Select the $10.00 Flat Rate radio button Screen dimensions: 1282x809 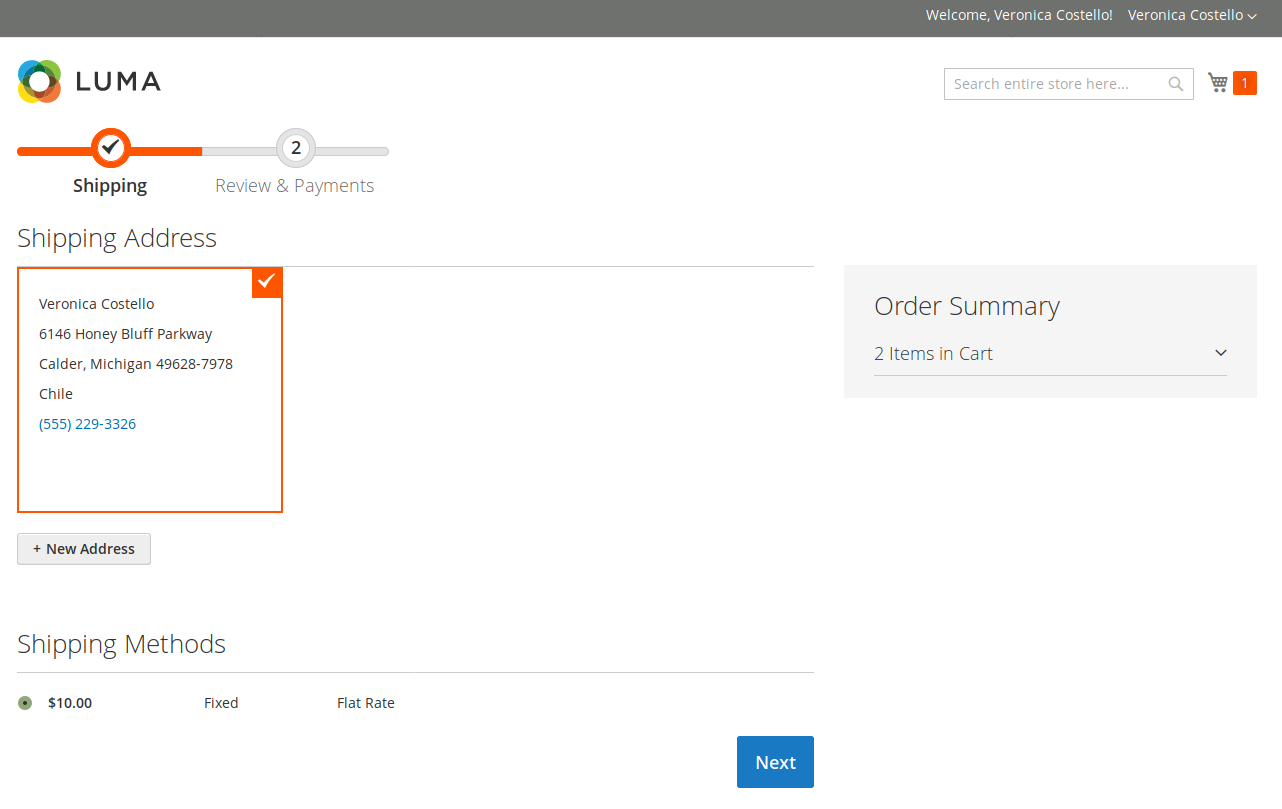pyautogui.click(x=25, y=703)
